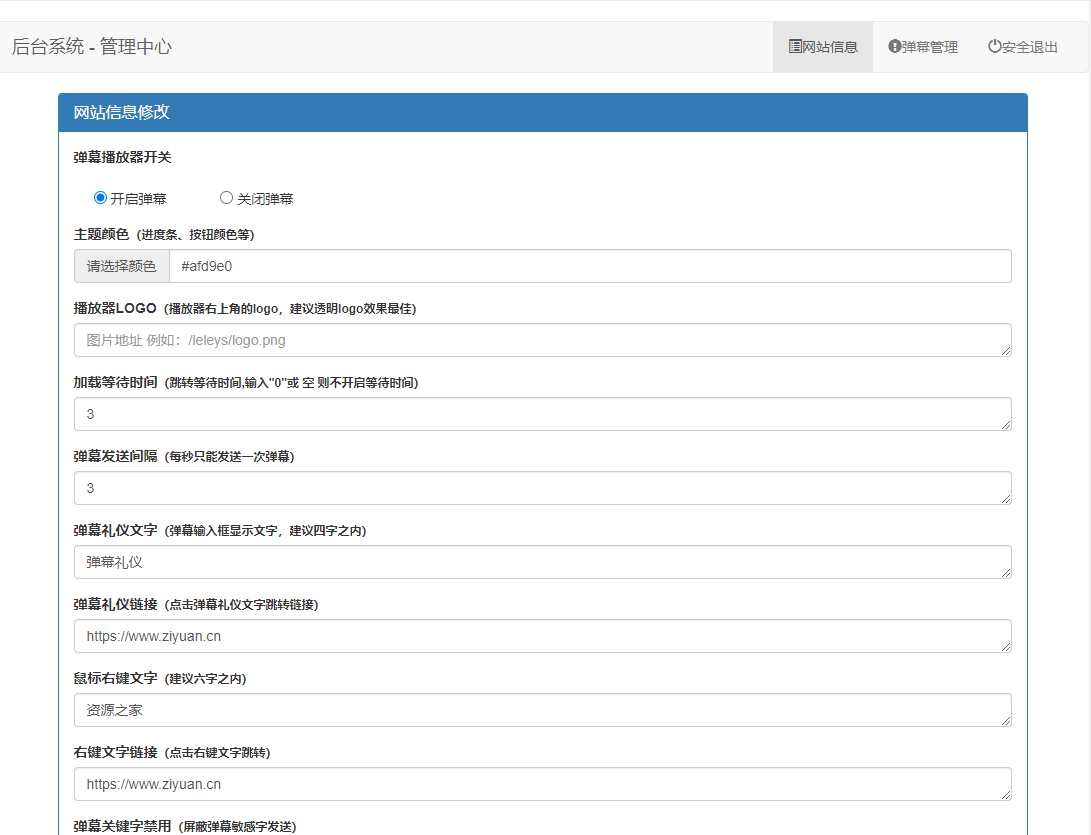Select the 开启弹幕 radio button

99,197
